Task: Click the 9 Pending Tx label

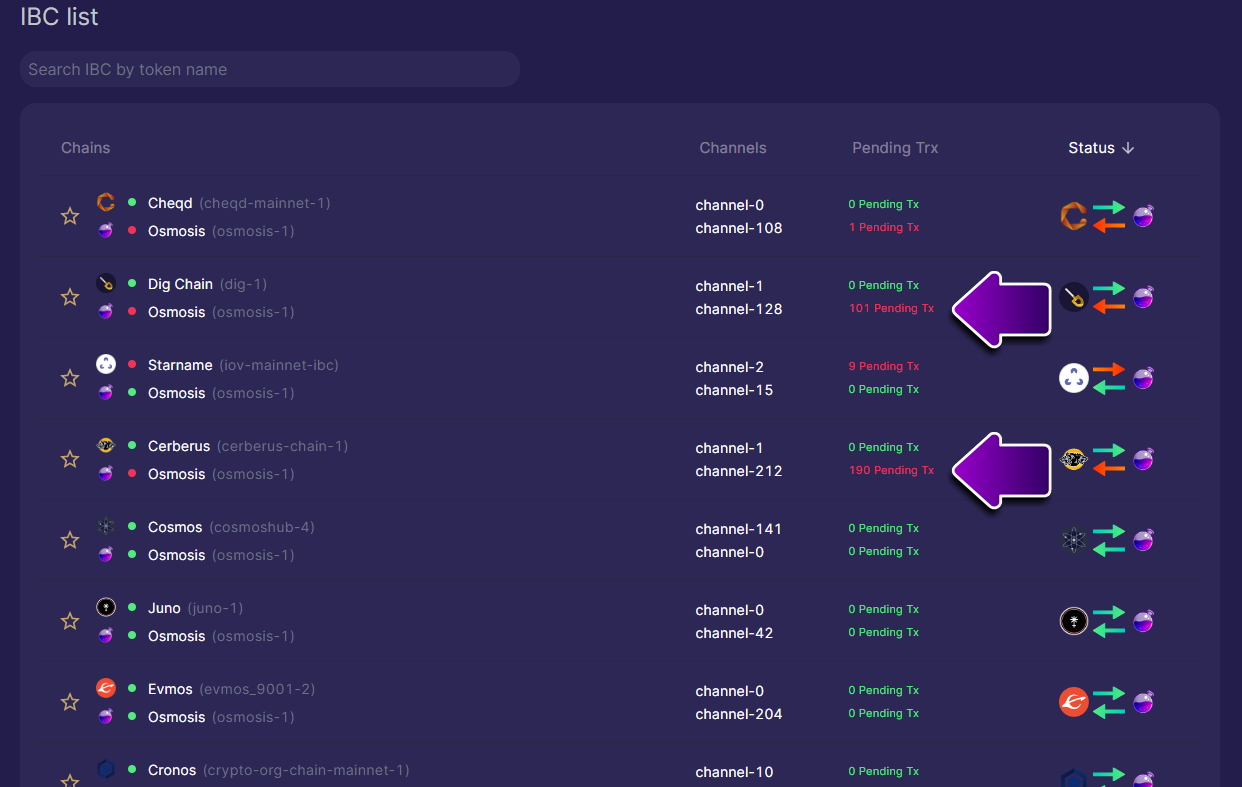Action: click(x=884, y=366)
